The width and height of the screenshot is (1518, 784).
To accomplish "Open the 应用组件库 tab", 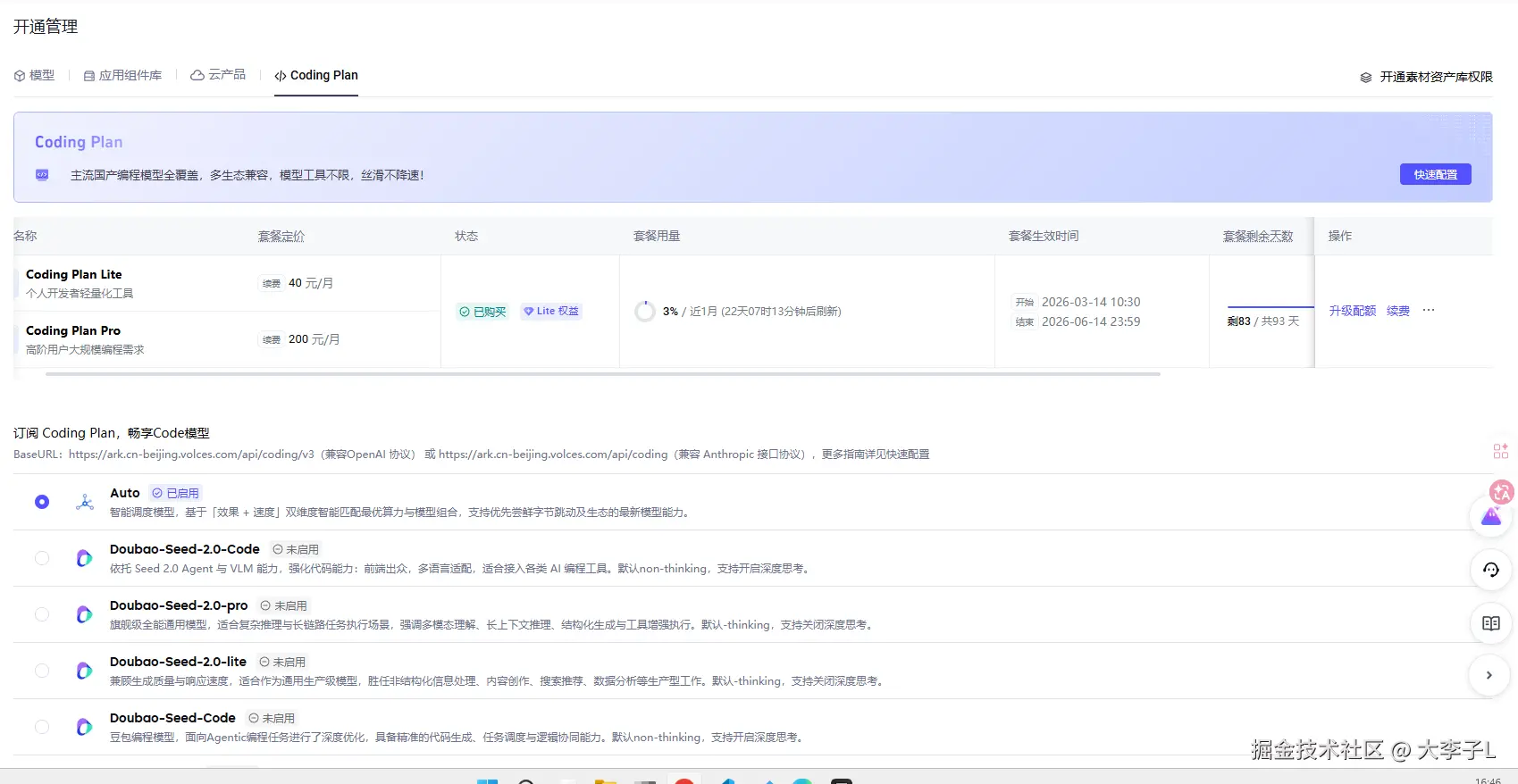I will click(122, 75).
